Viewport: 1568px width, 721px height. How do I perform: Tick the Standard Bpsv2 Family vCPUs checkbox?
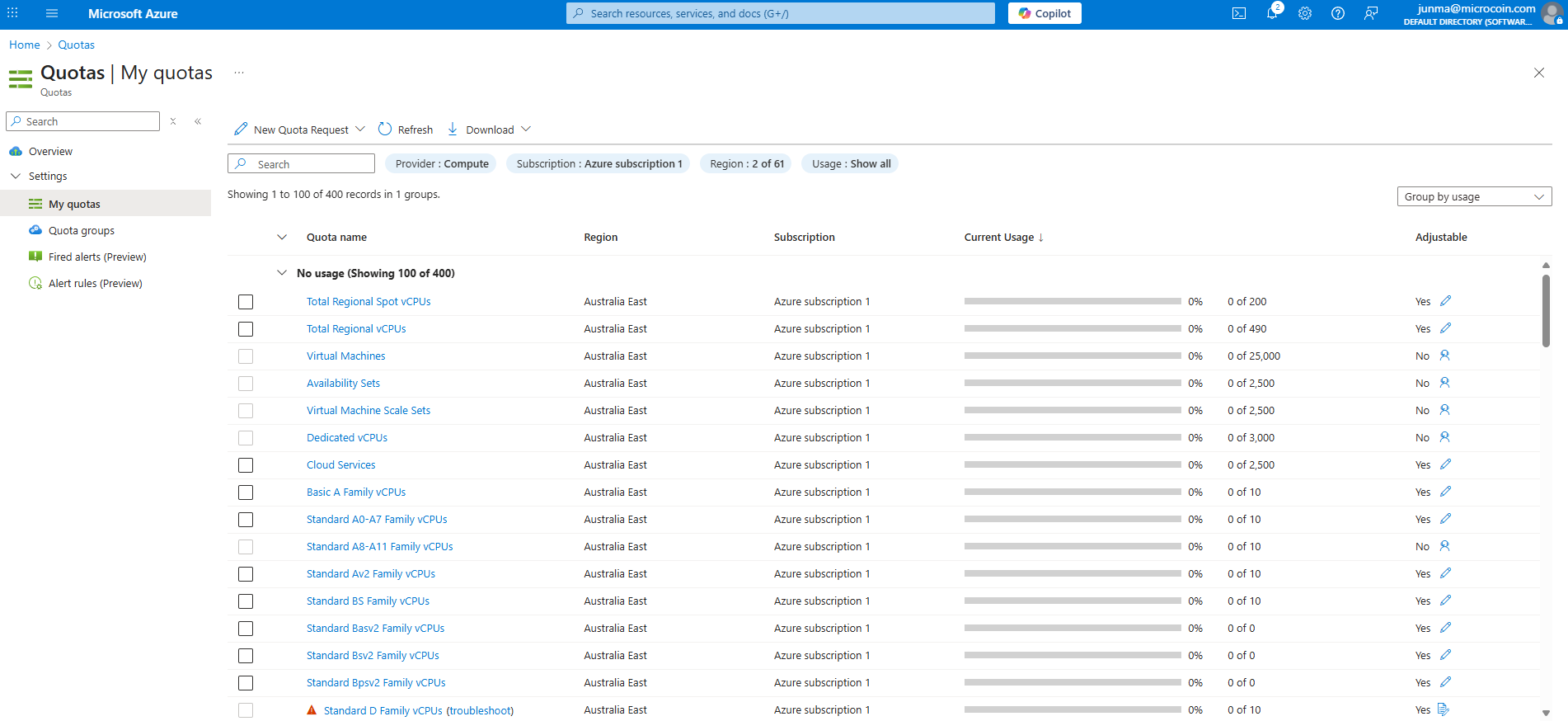pos(246,683)
